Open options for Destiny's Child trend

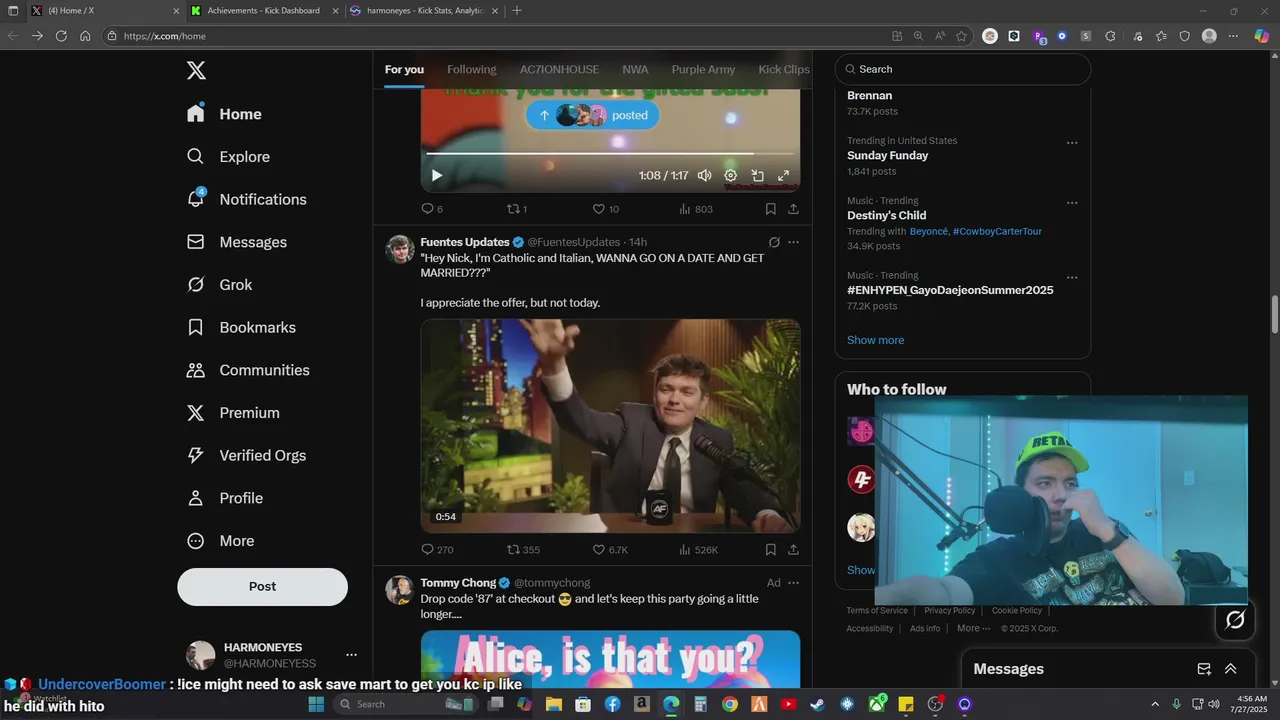[1072, 203]
